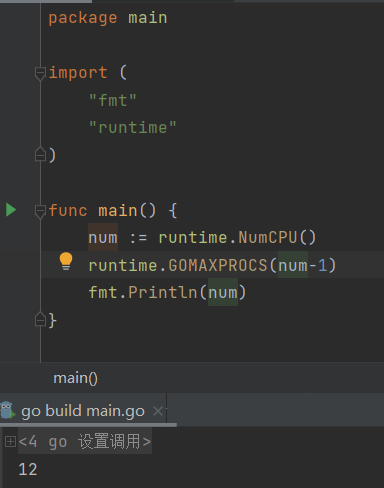Expand the folded '<4 go 设置调用>' output
The height and width of the screenshot is (488, 384).
point(10,442)
